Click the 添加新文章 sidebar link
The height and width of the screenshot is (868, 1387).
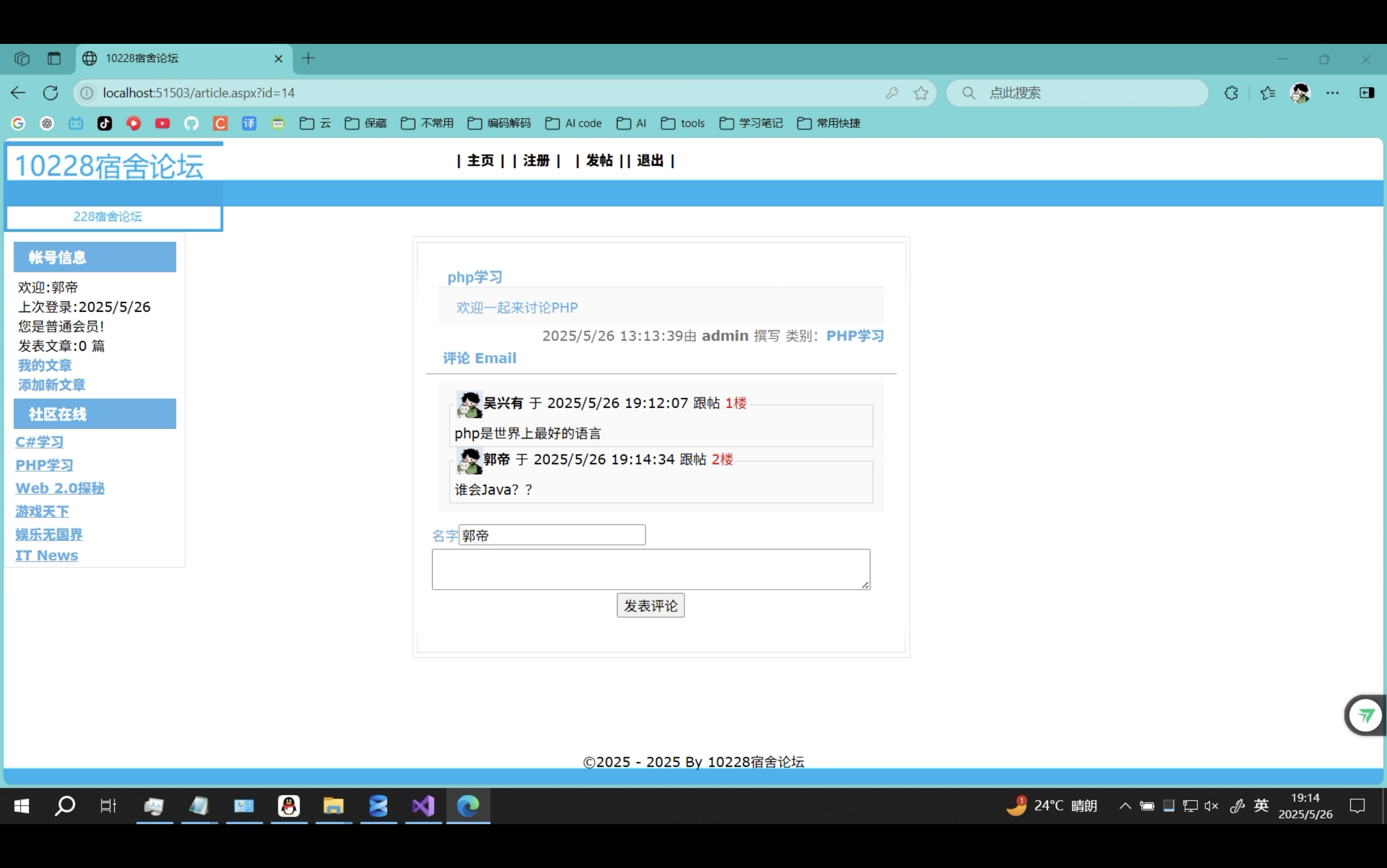tap(52, 385)
